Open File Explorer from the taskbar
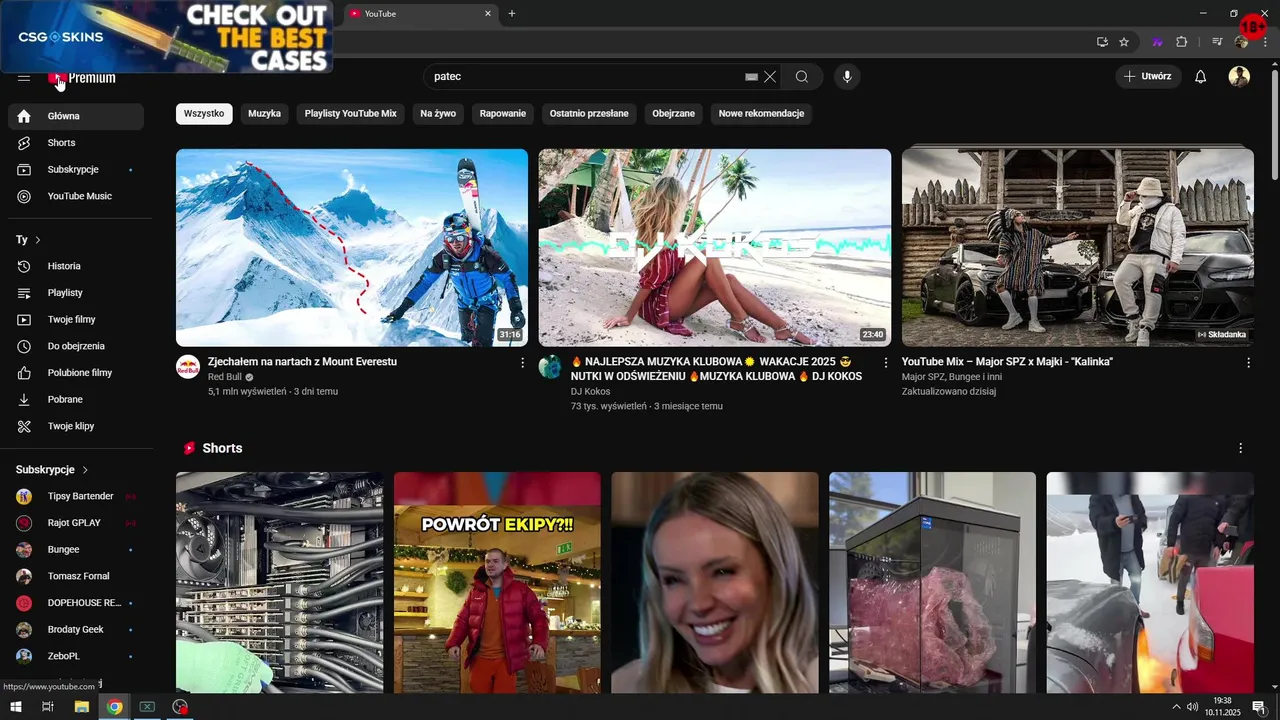The image size is (1280, 720). [x=82, y=707]
